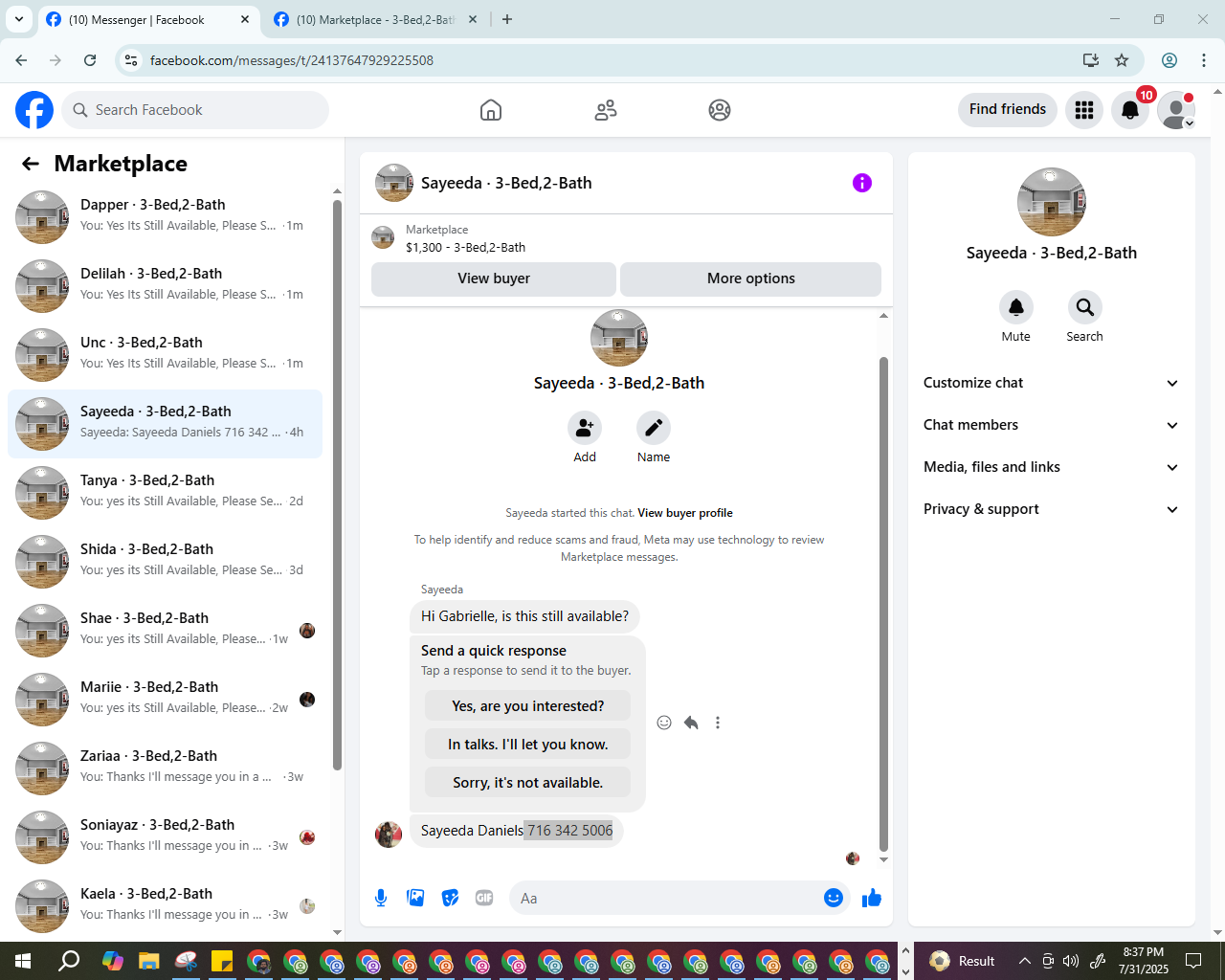Screen dimensions: 1225x980
Task: Open the account profile menu
Action: click(x=1176, y=110)
